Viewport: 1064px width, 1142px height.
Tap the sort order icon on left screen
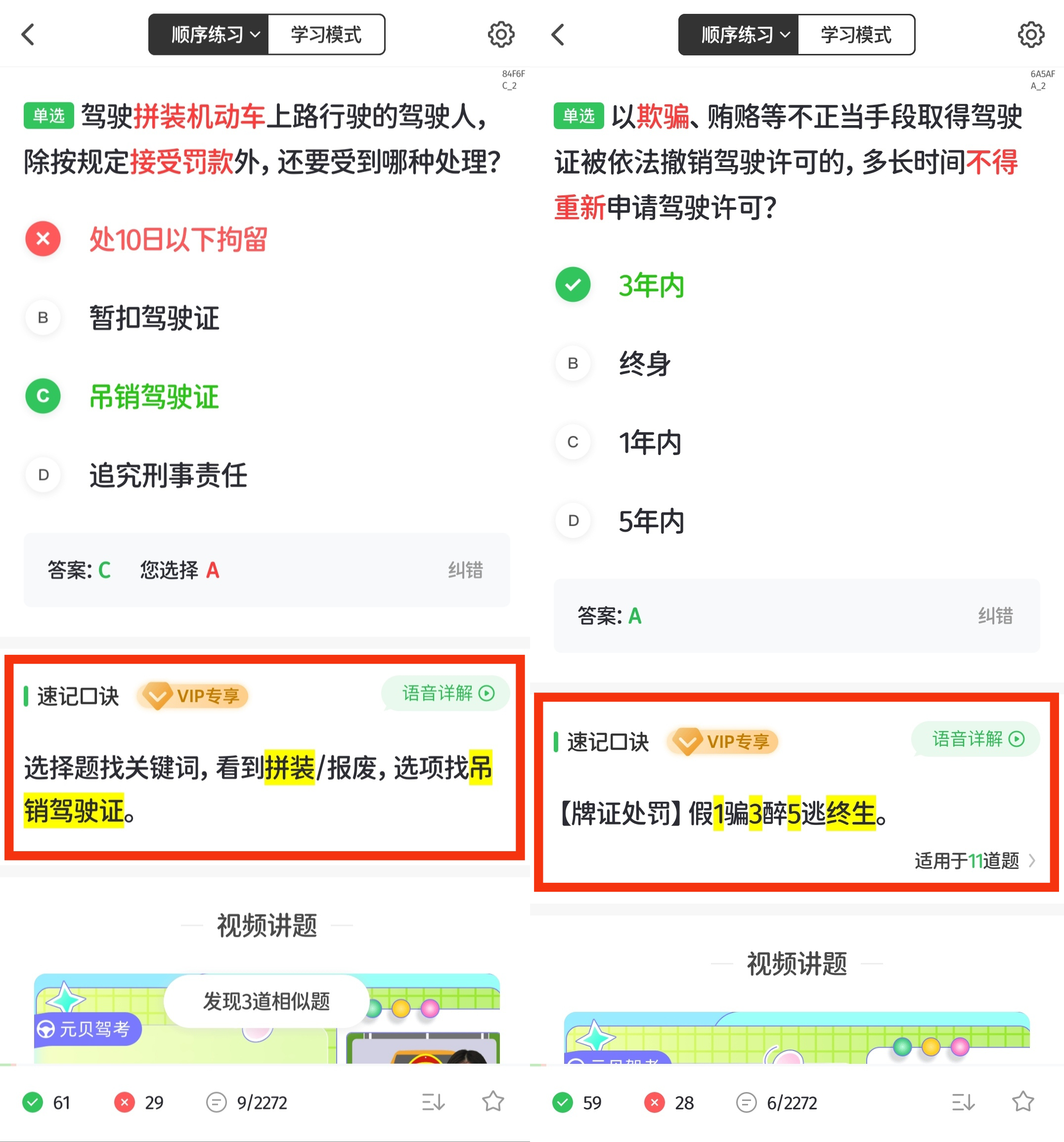coord(433,1102)
